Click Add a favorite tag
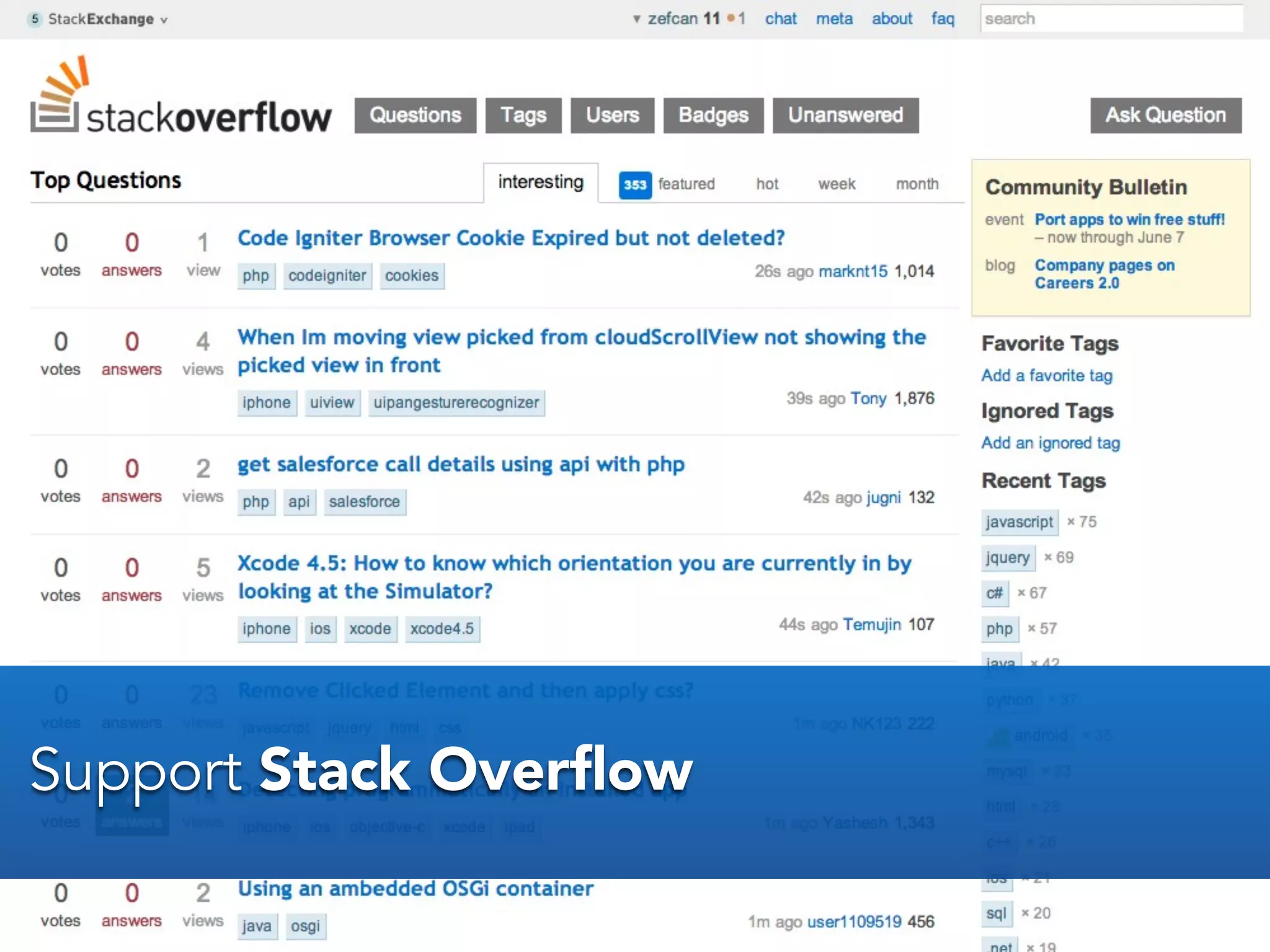The height and width of the screenshot is (952, 1270). point(1047,376)
